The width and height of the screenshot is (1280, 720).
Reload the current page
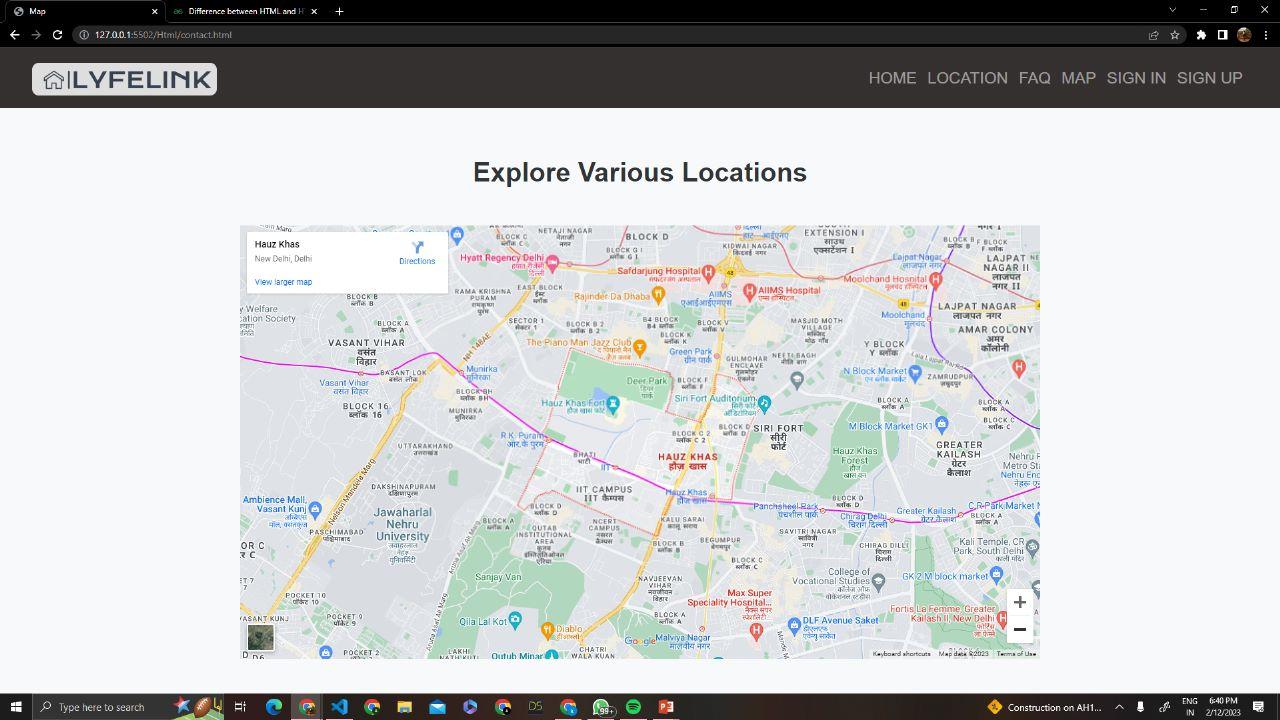click(57, 34)
